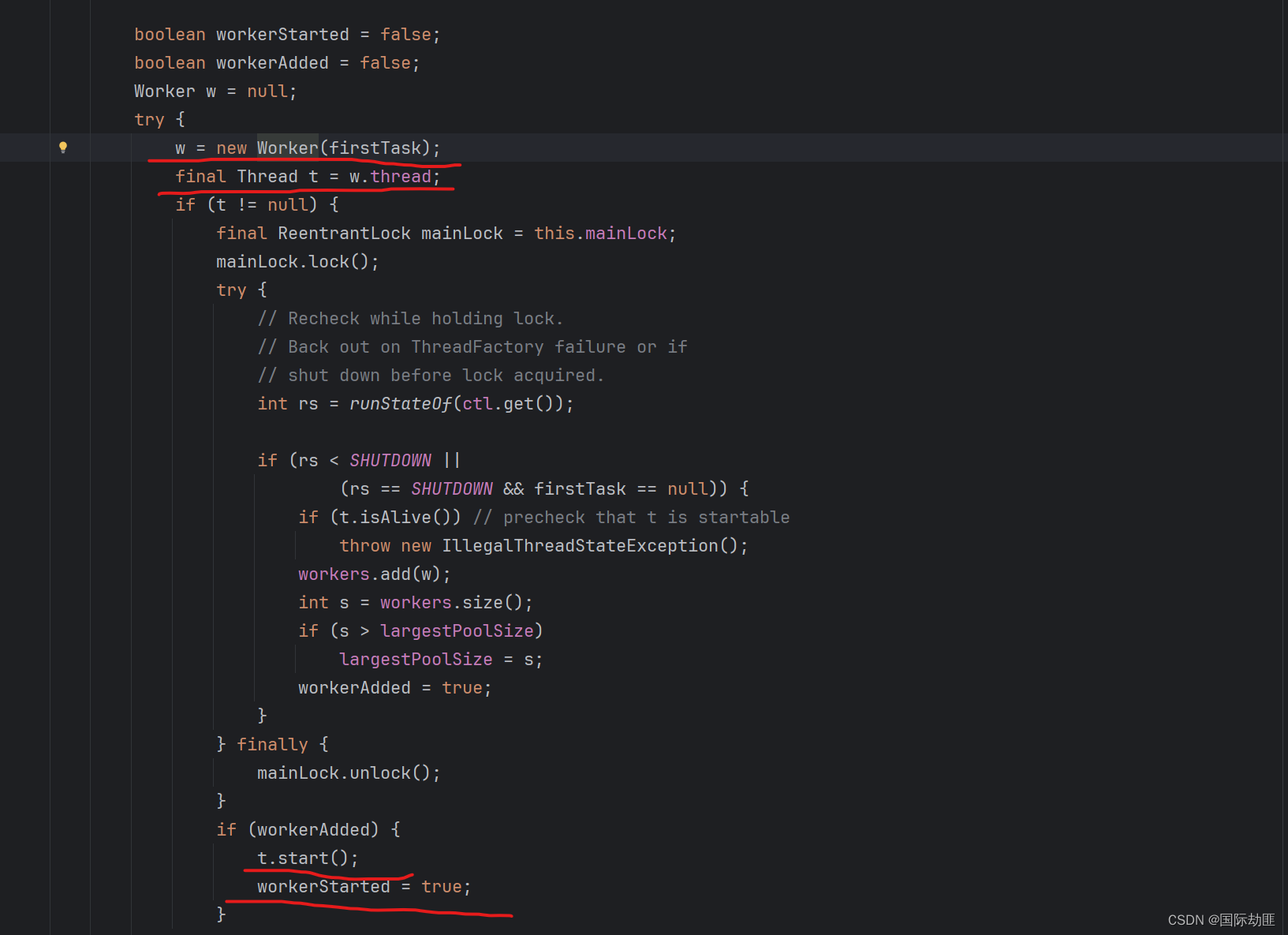This screenshot has height=935, width=1288.
Task: Click the yellow lightbulb intention icon
Action: (x=63, y=147)
